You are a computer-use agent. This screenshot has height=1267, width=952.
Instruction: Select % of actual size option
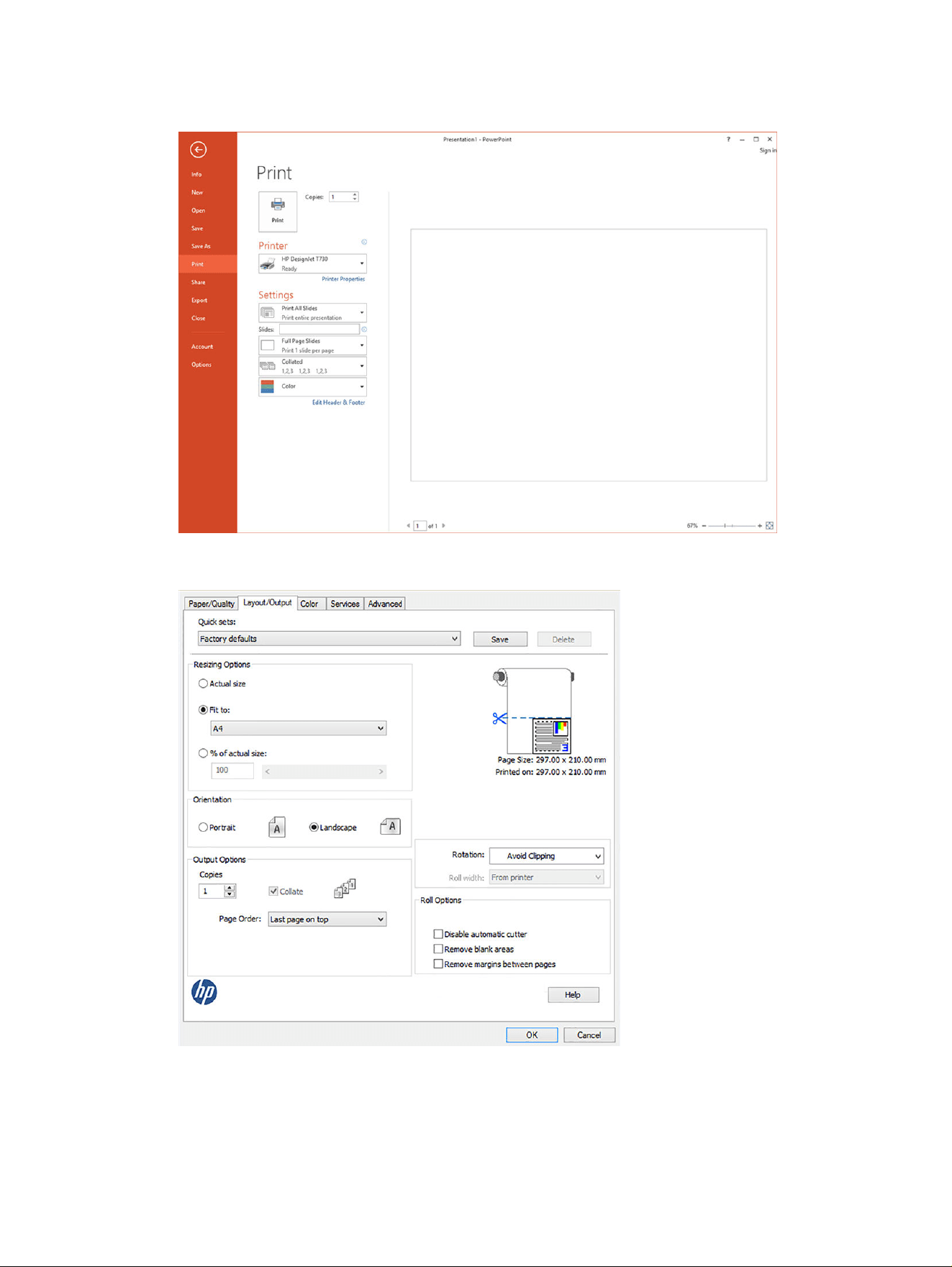(204, 753)
